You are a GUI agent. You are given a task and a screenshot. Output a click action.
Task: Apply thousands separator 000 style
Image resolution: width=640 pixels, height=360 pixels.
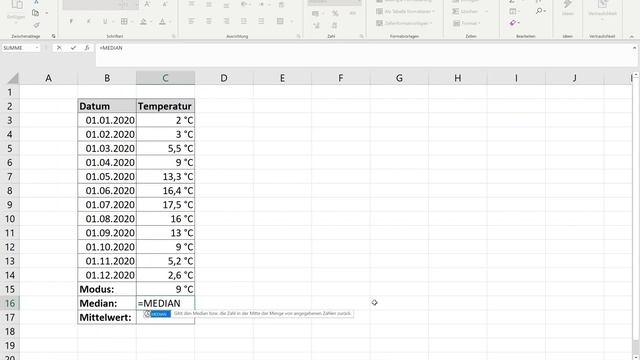353,13
